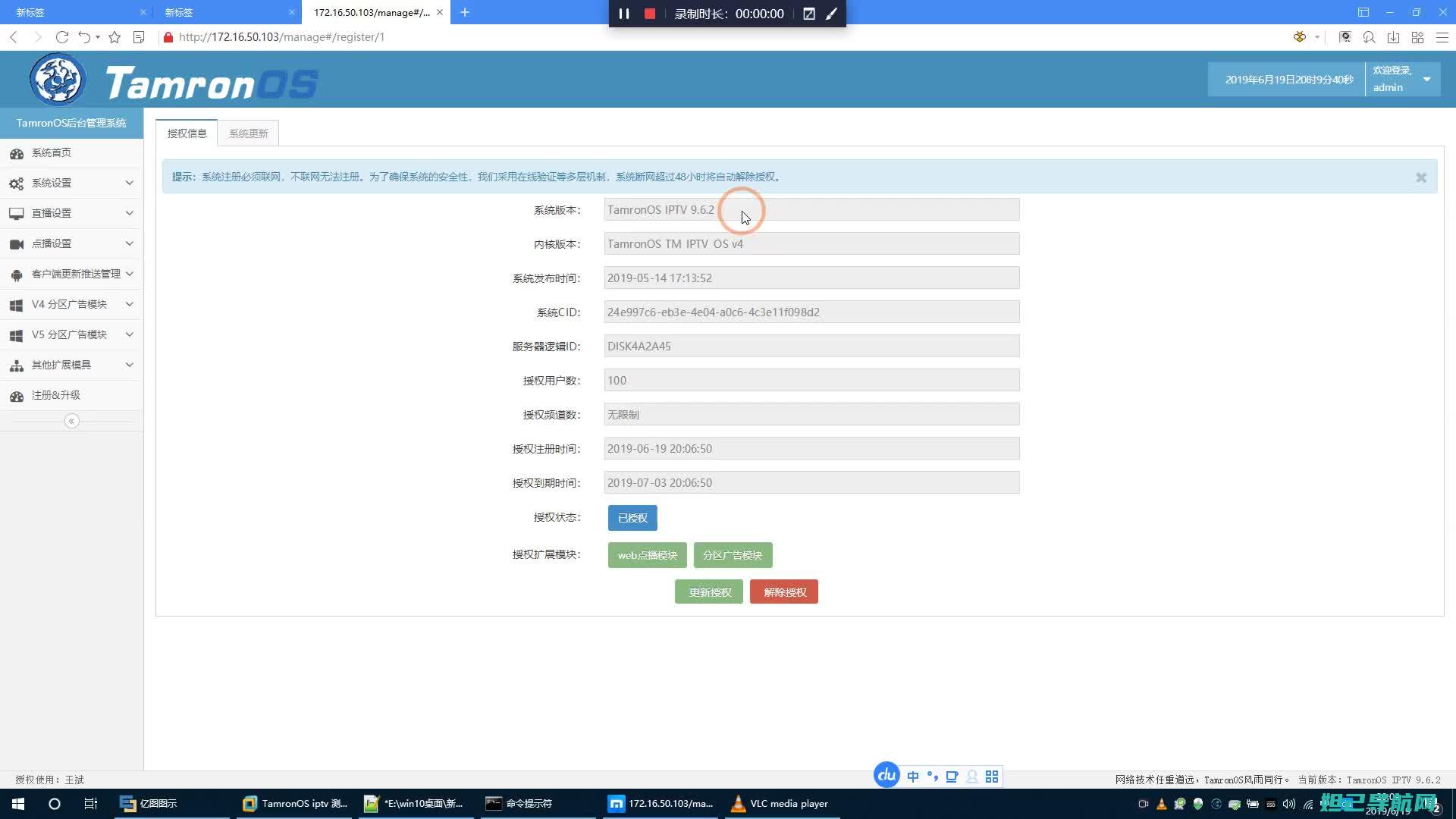Click the TamronOS logo icon
Screen dimensions: 1456x819
pyautogui.click(x=57, y=80)
